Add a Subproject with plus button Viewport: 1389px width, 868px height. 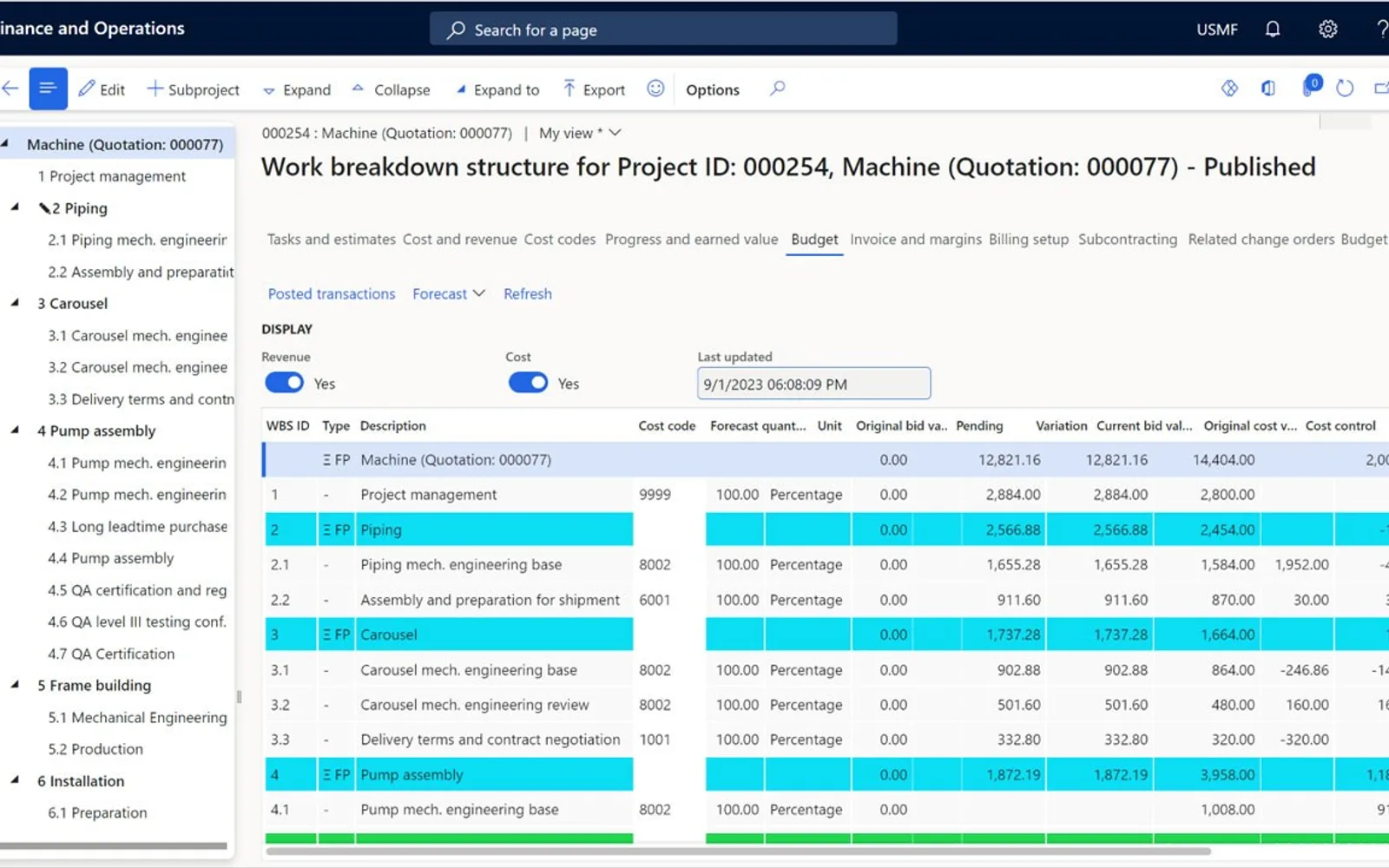point(193,89)
